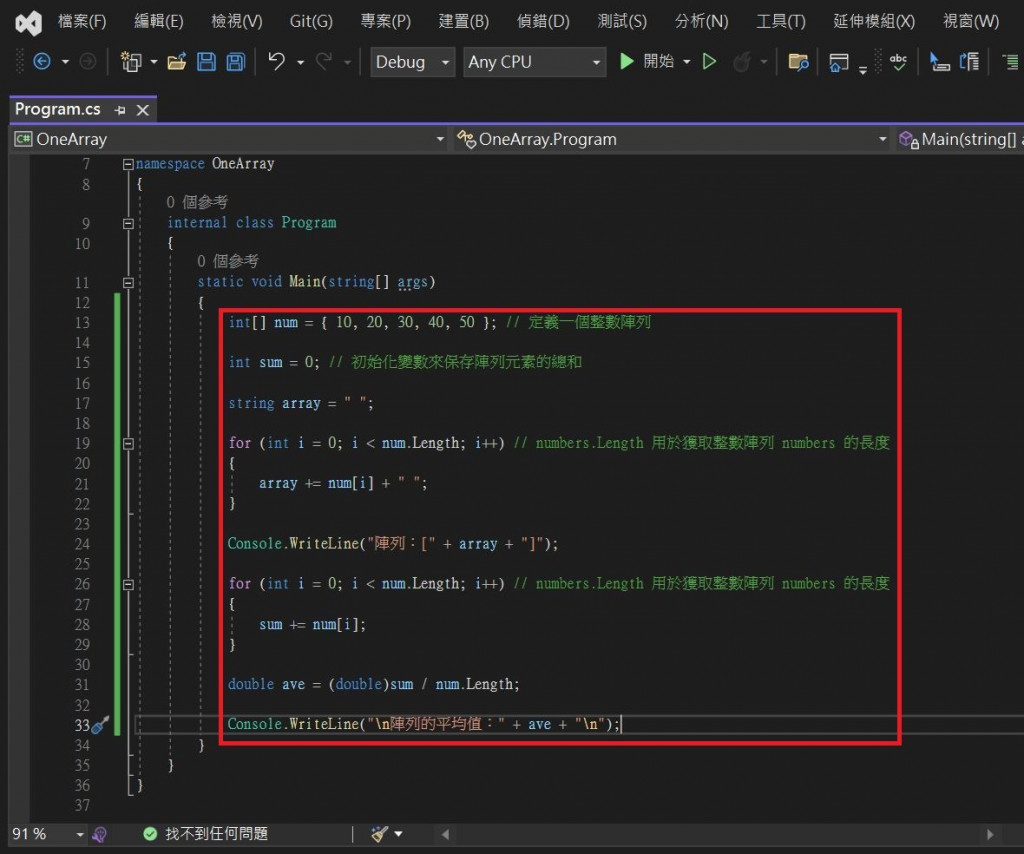Click the double ave declaration on line 31
This screenshot has width=1024, height=854.
point(373,684)
